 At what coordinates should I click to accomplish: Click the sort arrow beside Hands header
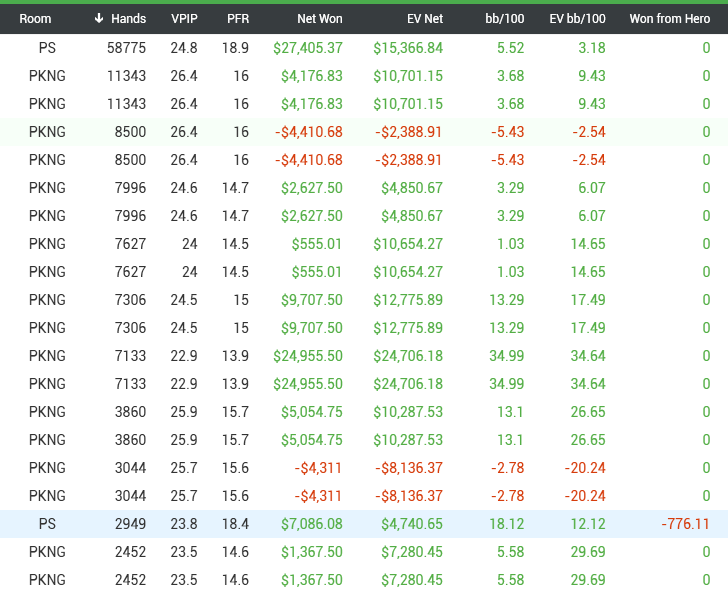[x=99, y=19]
